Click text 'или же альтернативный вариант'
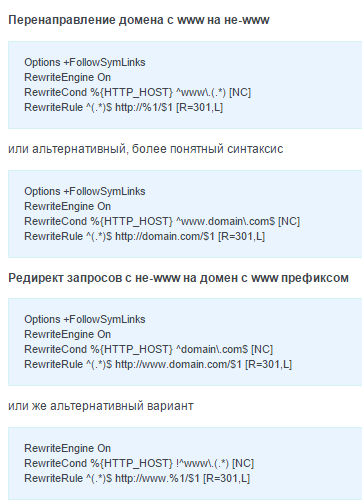The image size is (362, 500). [101, 406]
